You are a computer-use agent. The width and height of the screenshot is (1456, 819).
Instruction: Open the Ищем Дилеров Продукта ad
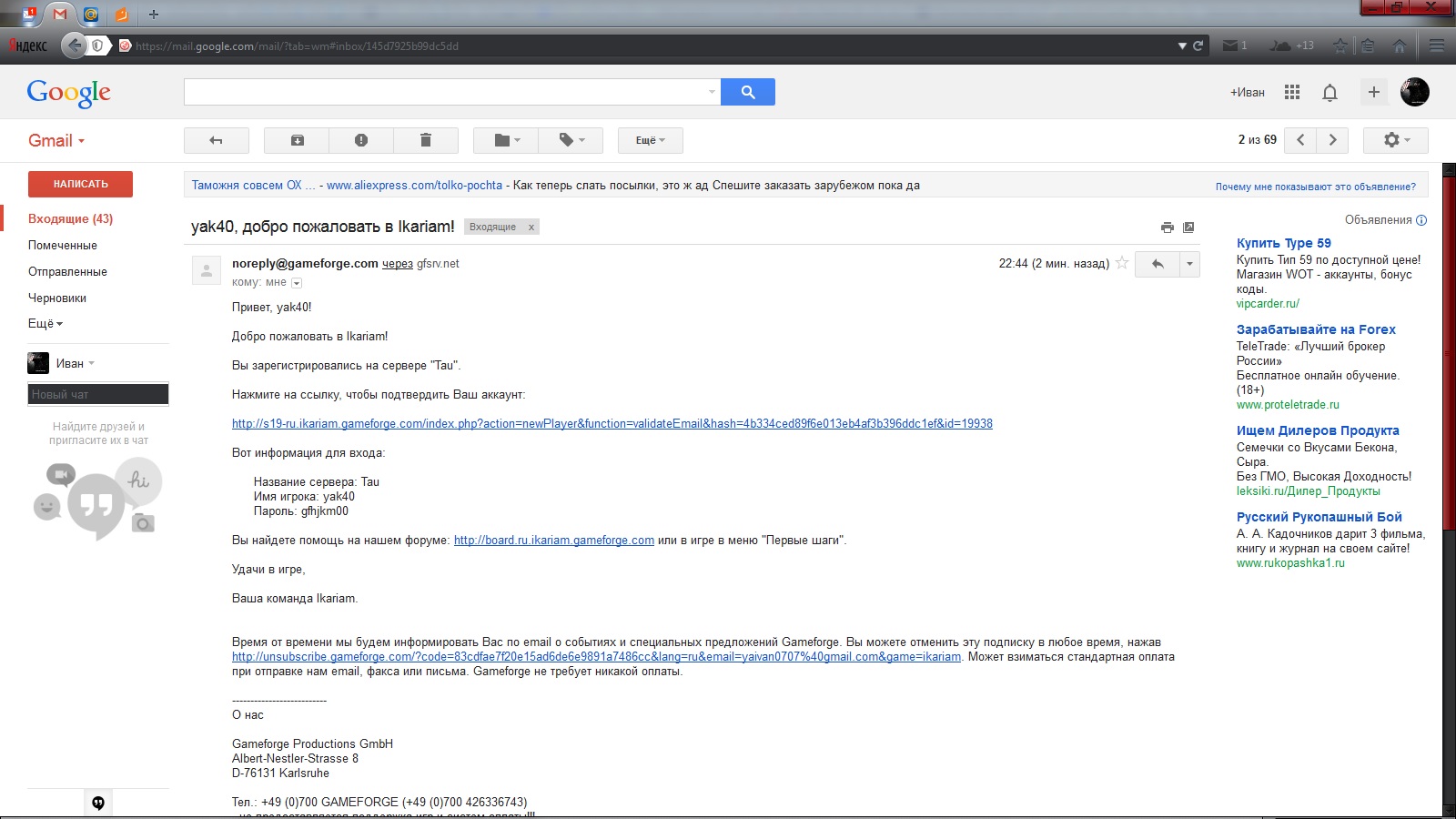(x=1318, y=430)
